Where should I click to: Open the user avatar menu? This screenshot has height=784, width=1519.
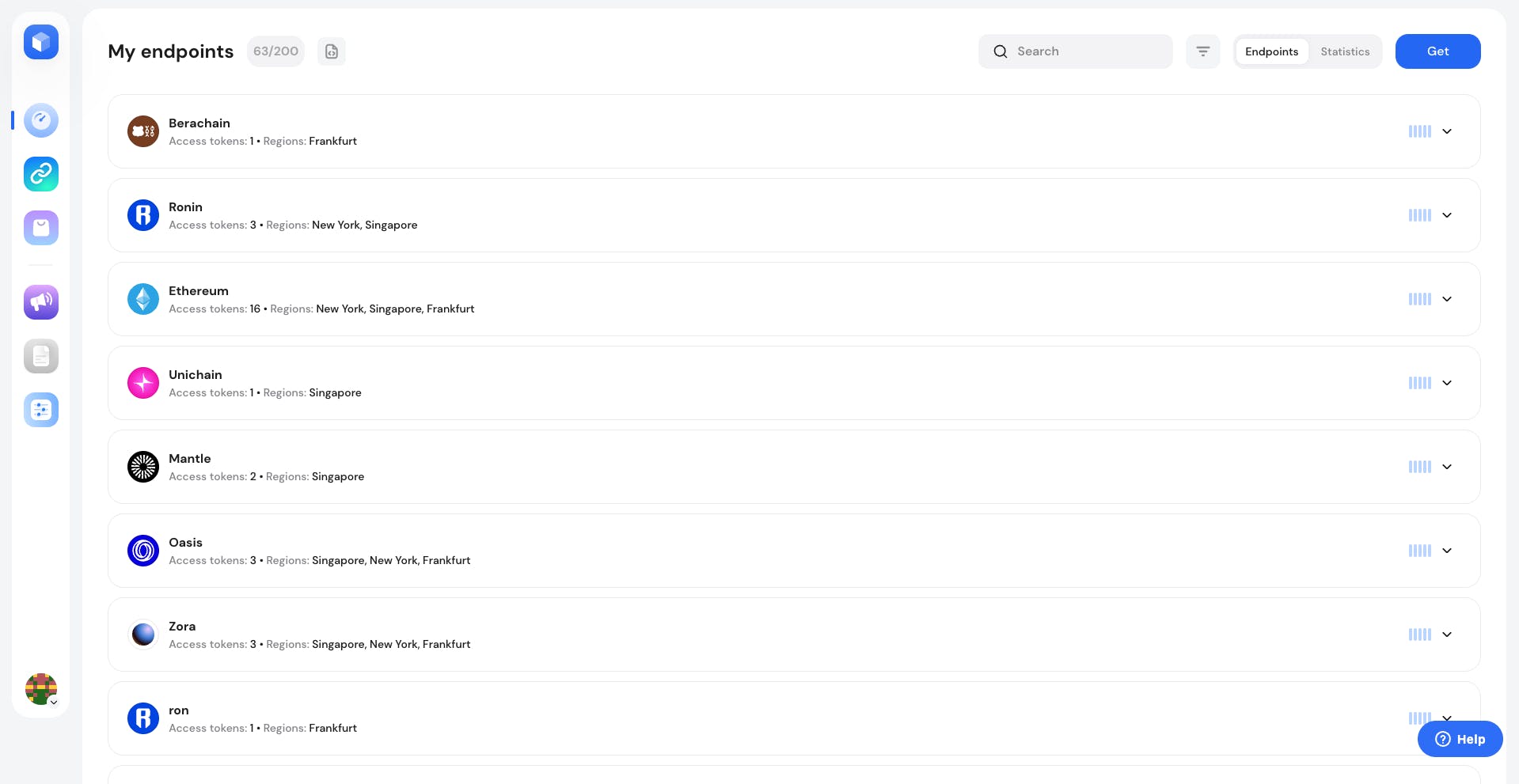pyautogui.click(x=41, y=689)
